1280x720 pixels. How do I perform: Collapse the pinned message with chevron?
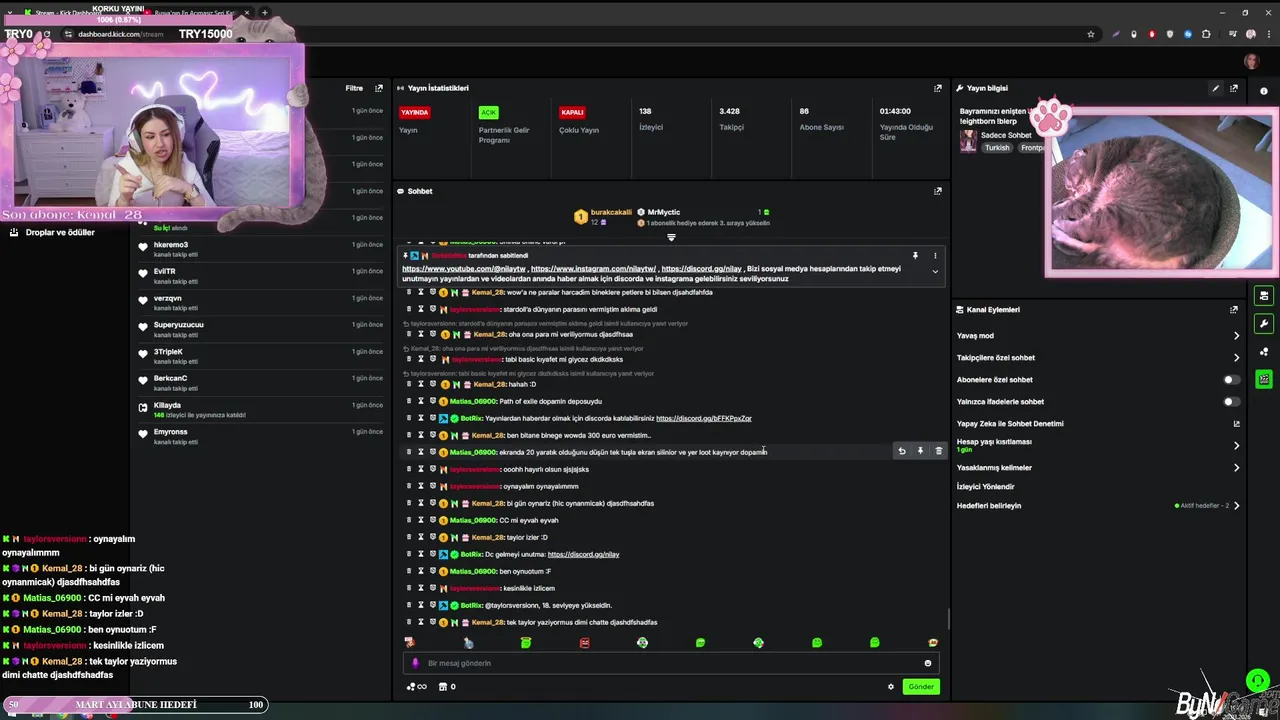click(935, 272)
